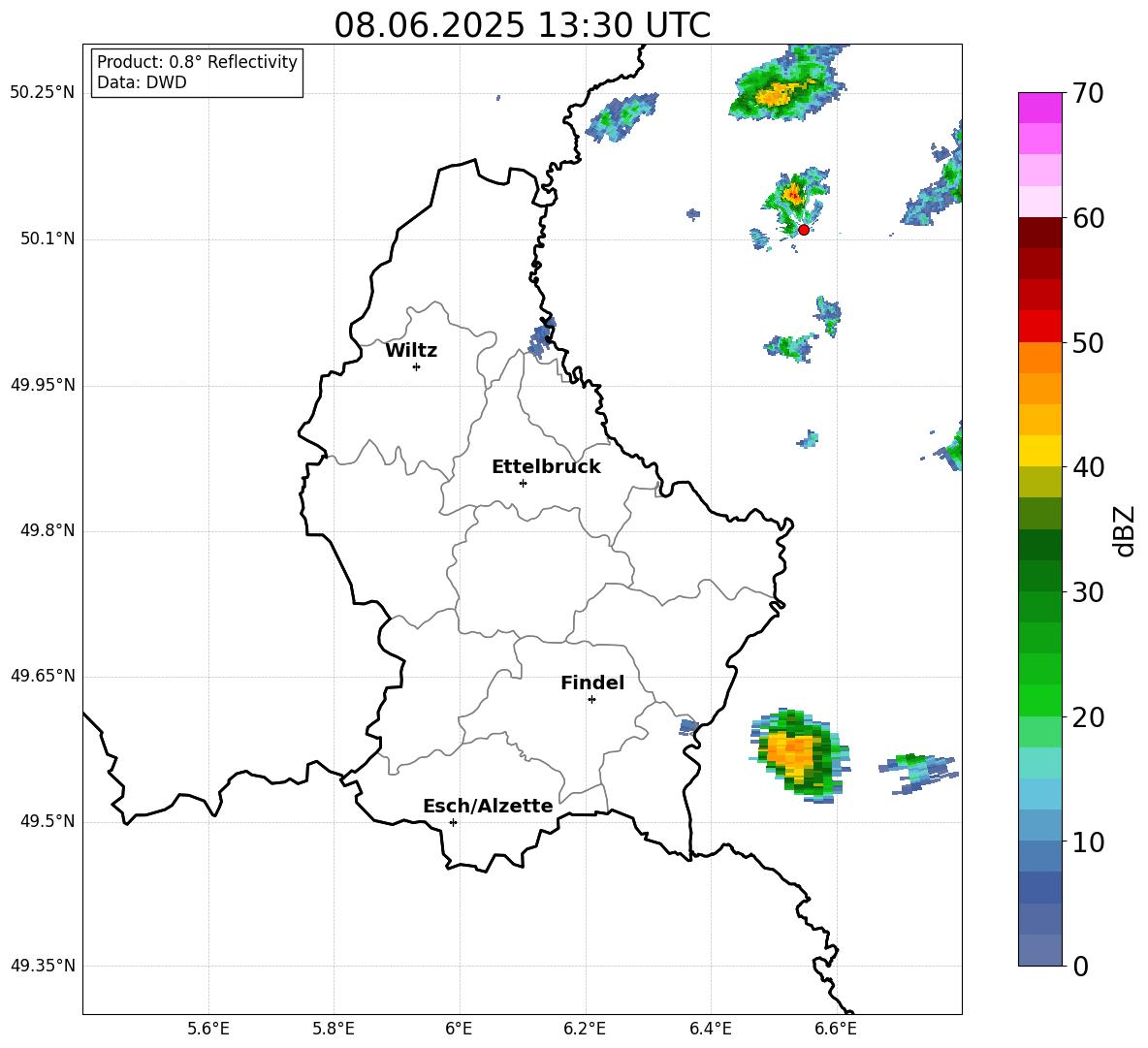Click the 49.95°N latitude label

(43, 385)
